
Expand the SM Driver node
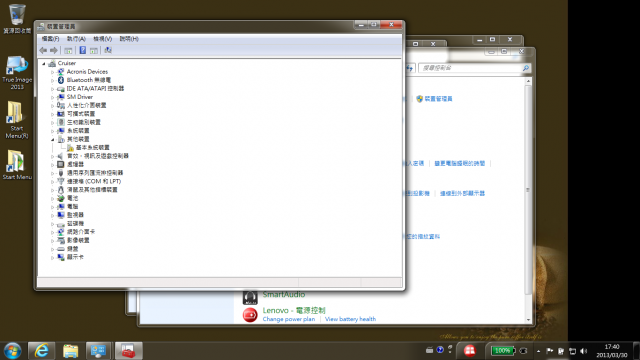[52, 97]
